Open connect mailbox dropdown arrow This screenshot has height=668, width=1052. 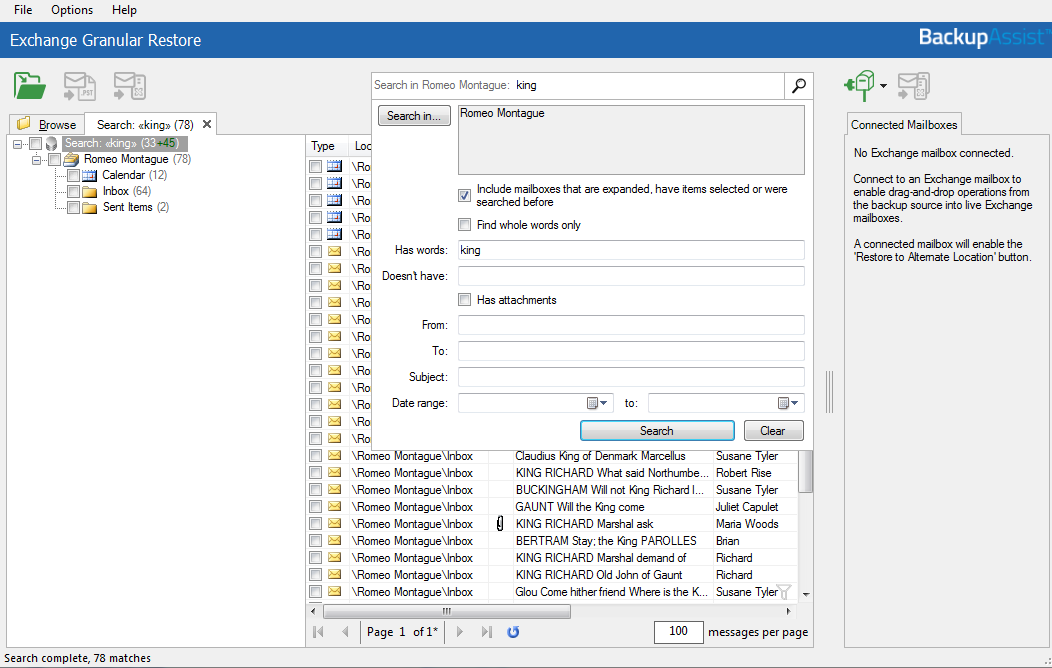[884, 86]
